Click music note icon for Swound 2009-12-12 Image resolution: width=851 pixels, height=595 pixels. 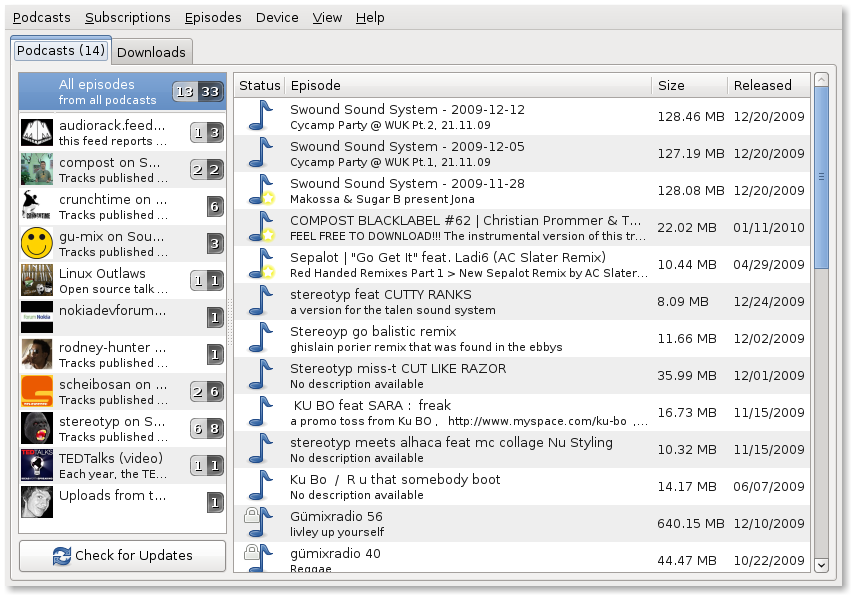click(261, 116)
